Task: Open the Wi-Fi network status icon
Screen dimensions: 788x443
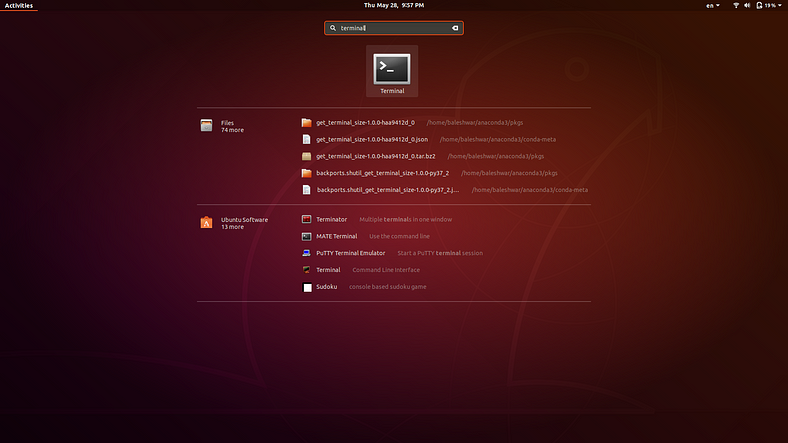Action: coord(736,6)
